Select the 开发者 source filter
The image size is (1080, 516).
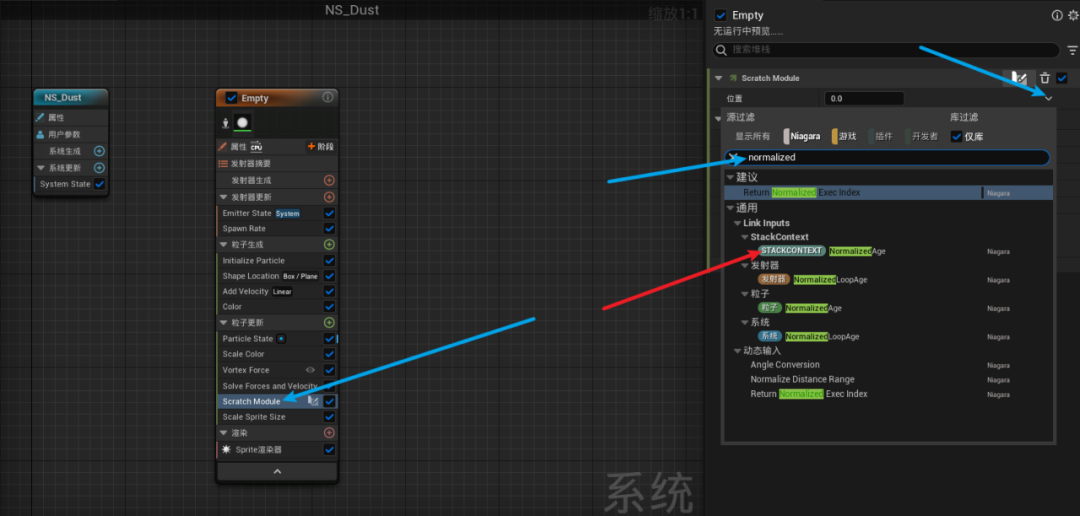[x=922, y=136]
